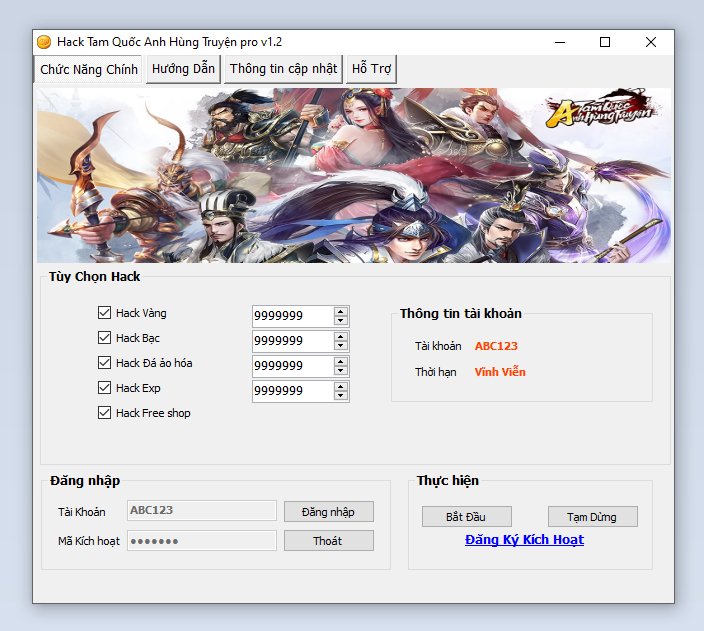
Task: Toggle the Hack Exp checkbox
Action: click(105, 388)
